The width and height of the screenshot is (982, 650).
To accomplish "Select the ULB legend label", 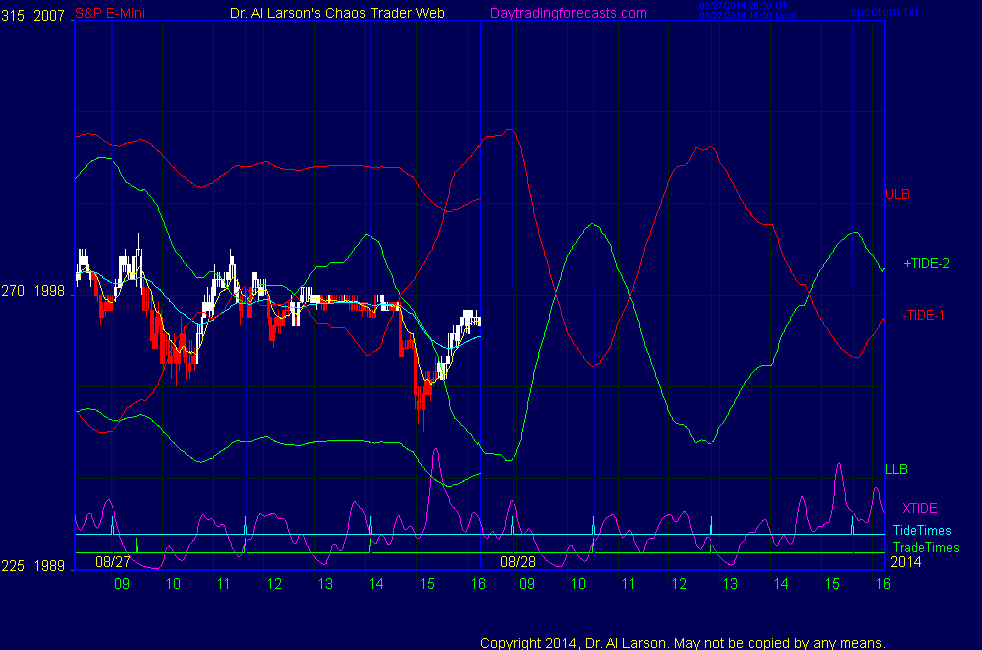I will coord(897,195).
